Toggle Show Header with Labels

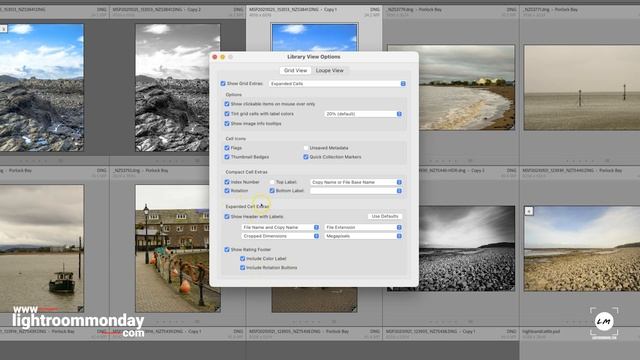click(x=227, y=216)
